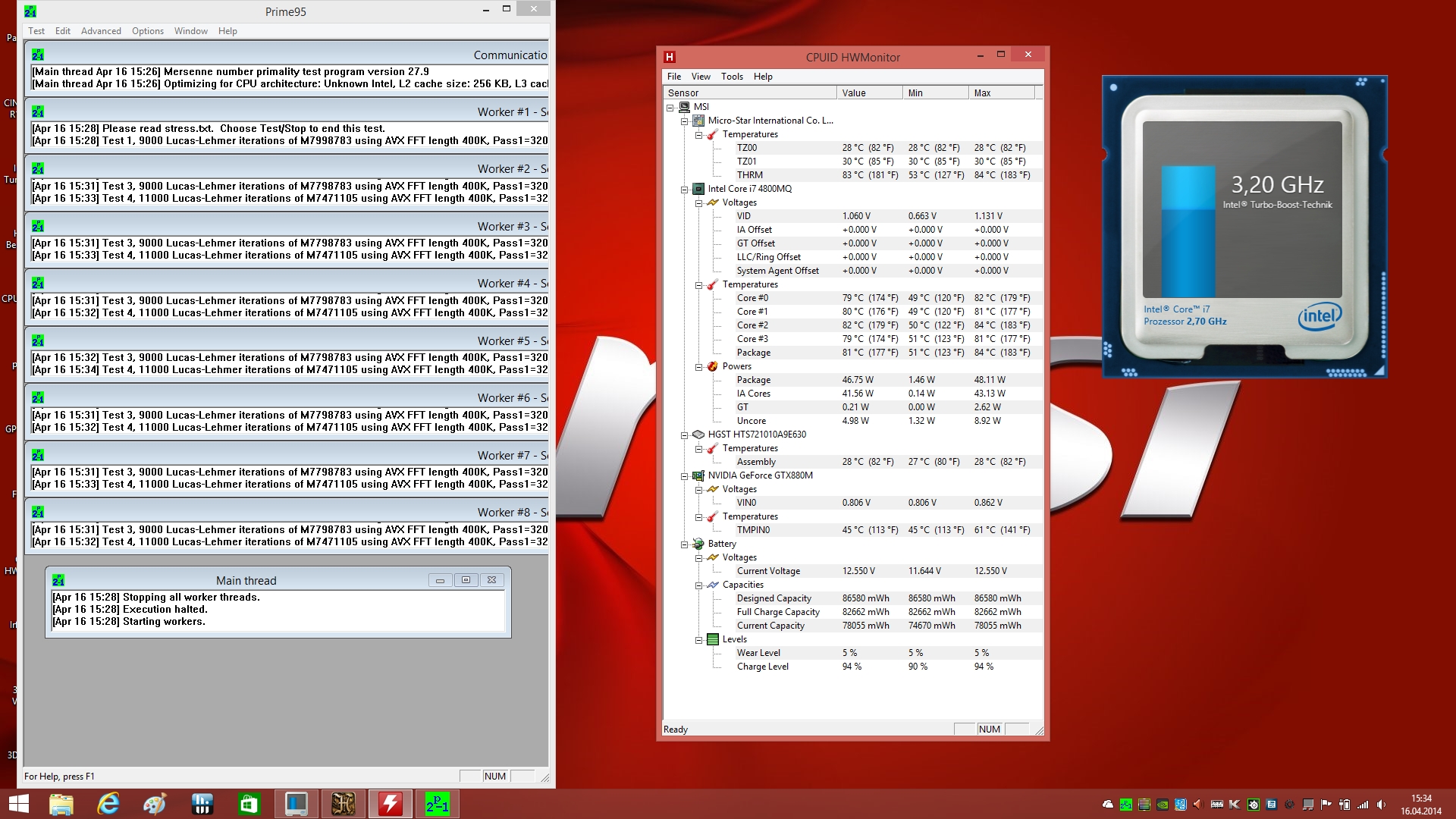Open the Windows Store taskbar icon
The height and width of the screenshot is (819, 1456).
click(249, 804)
